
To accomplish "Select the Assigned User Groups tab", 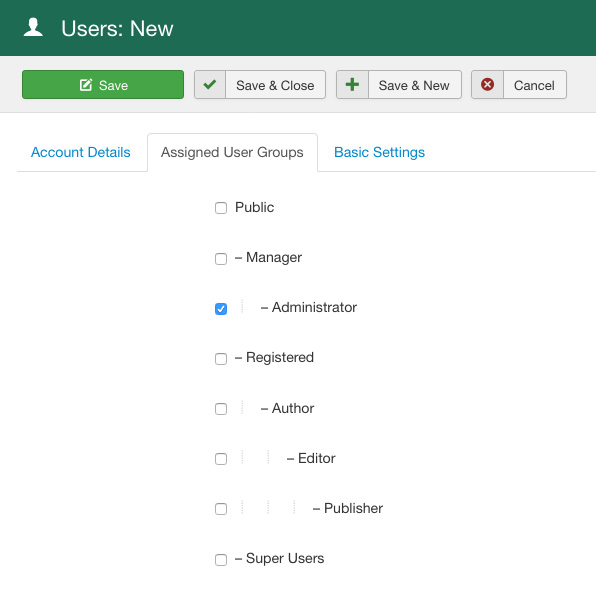I will click(232, 152).
